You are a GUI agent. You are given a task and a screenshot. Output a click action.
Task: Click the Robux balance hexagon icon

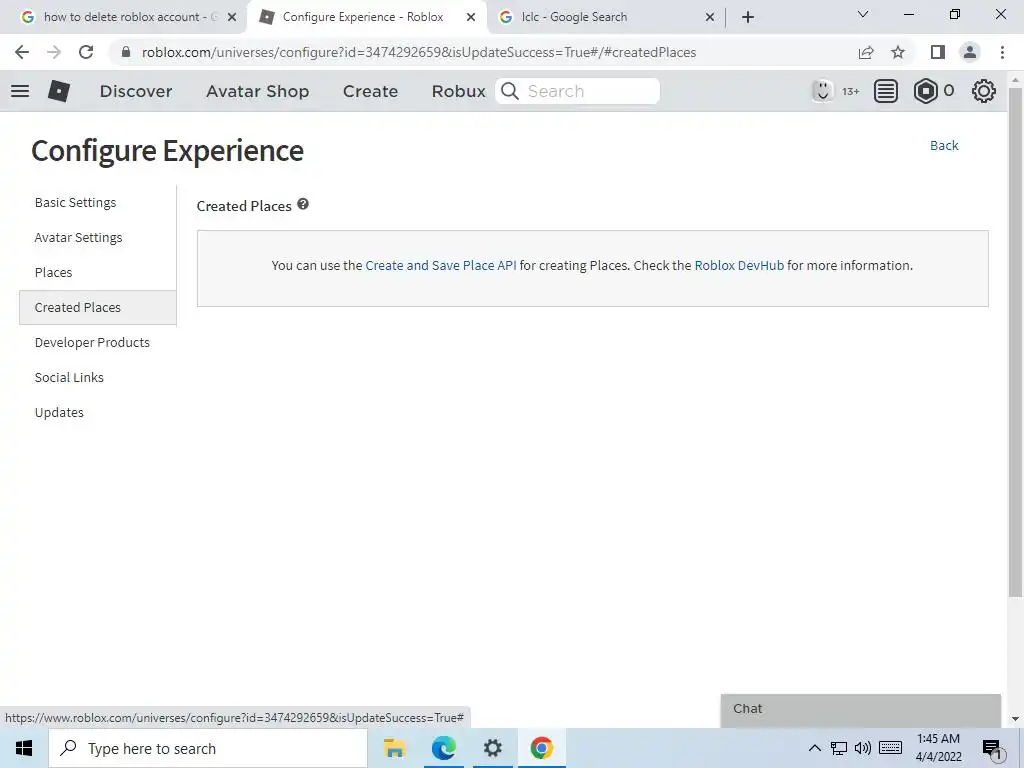pos(925,91)
